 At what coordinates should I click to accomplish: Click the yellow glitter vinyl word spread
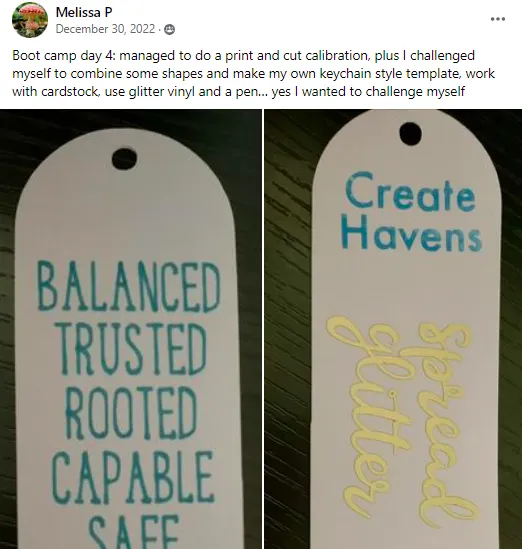(444, 424)
